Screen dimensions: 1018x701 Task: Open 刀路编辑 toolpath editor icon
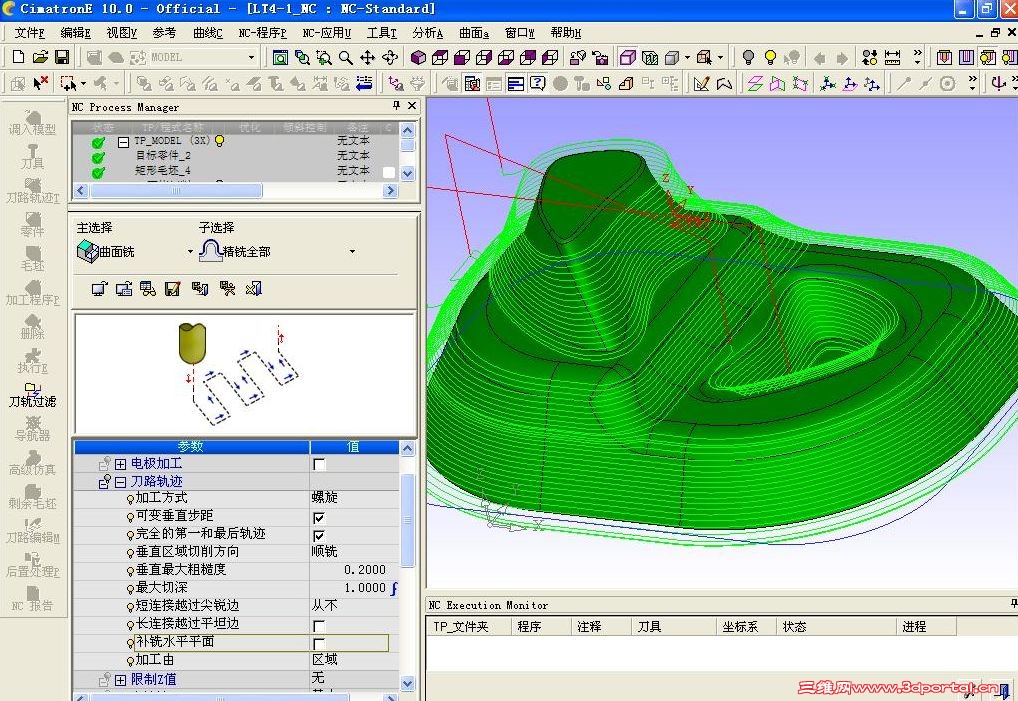[x=32, y=530]
